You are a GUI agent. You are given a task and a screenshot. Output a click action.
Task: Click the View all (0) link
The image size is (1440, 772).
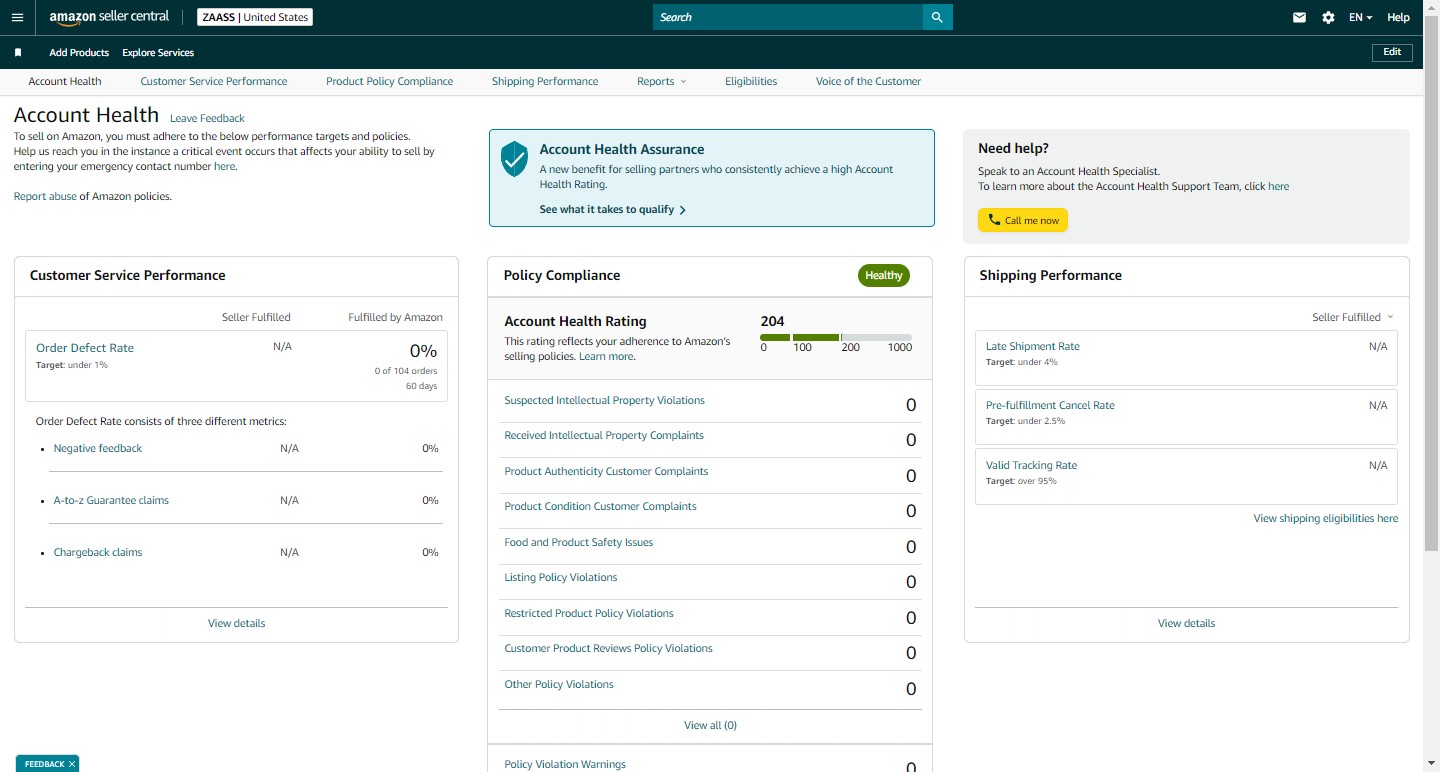click(710, 725)
